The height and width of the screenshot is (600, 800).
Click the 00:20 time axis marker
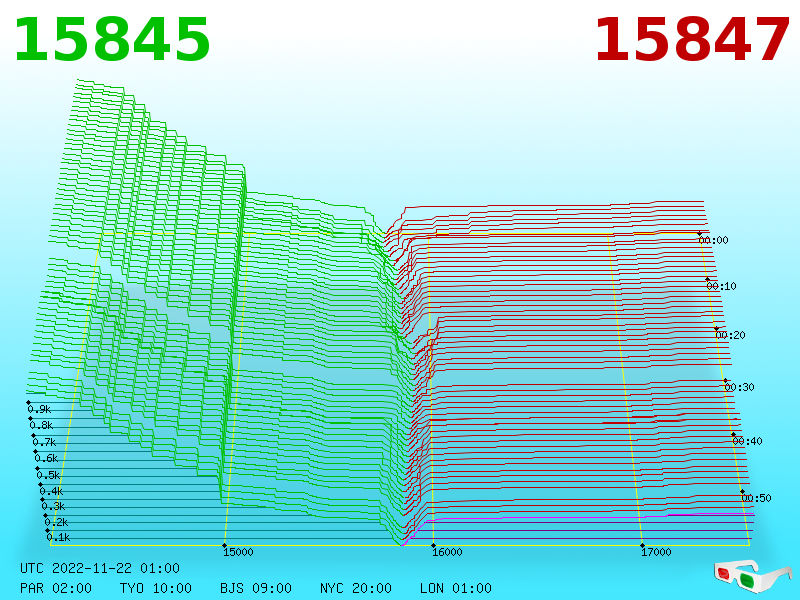[x=731, y=335]
